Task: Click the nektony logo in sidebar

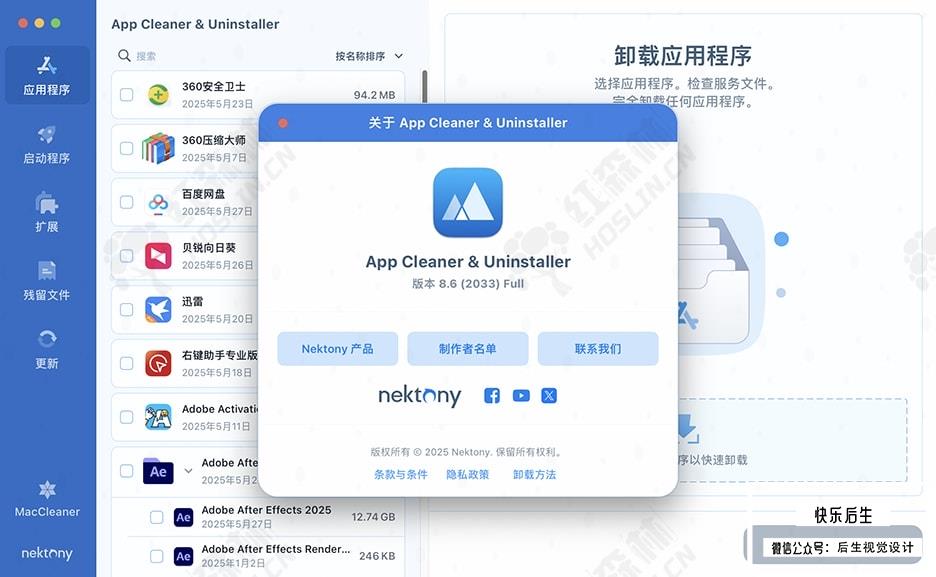Action: pos(47,553)
